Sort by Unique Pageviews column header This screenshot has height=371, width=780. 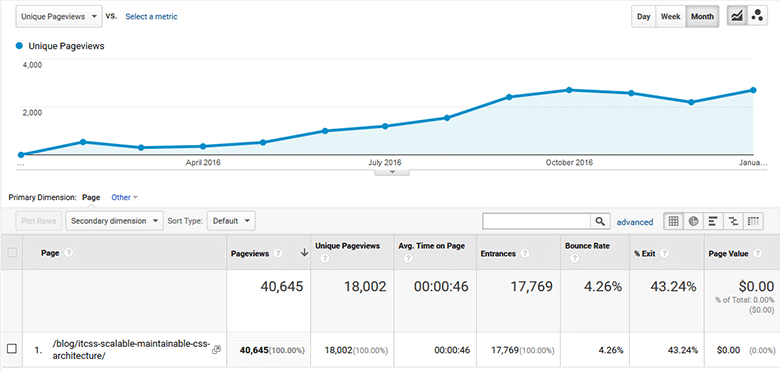pyautogui.click(x=347, y=246)
